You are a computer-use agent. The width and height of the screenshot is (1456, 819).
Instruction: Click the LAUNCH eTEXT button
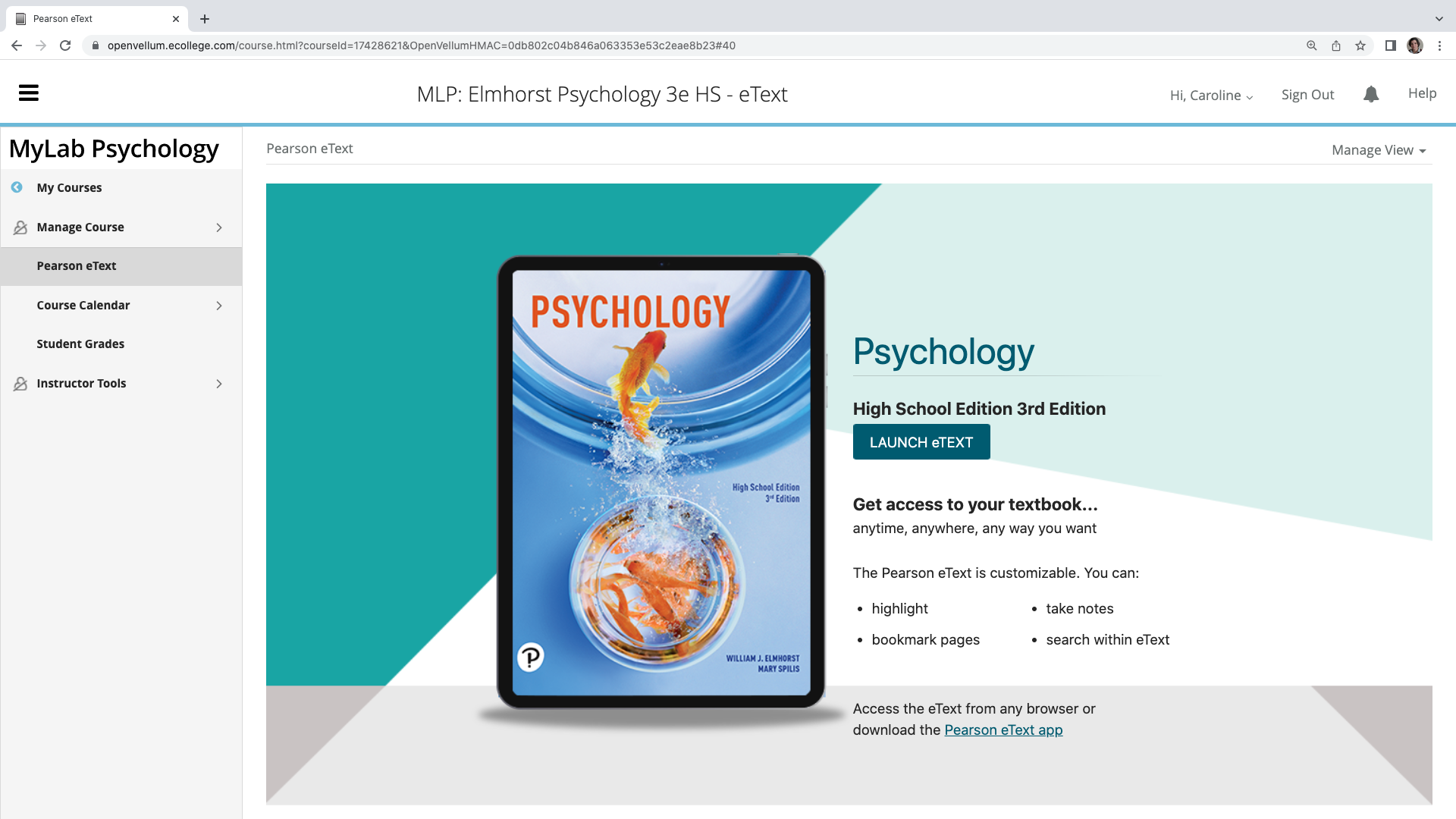[921, 442]
